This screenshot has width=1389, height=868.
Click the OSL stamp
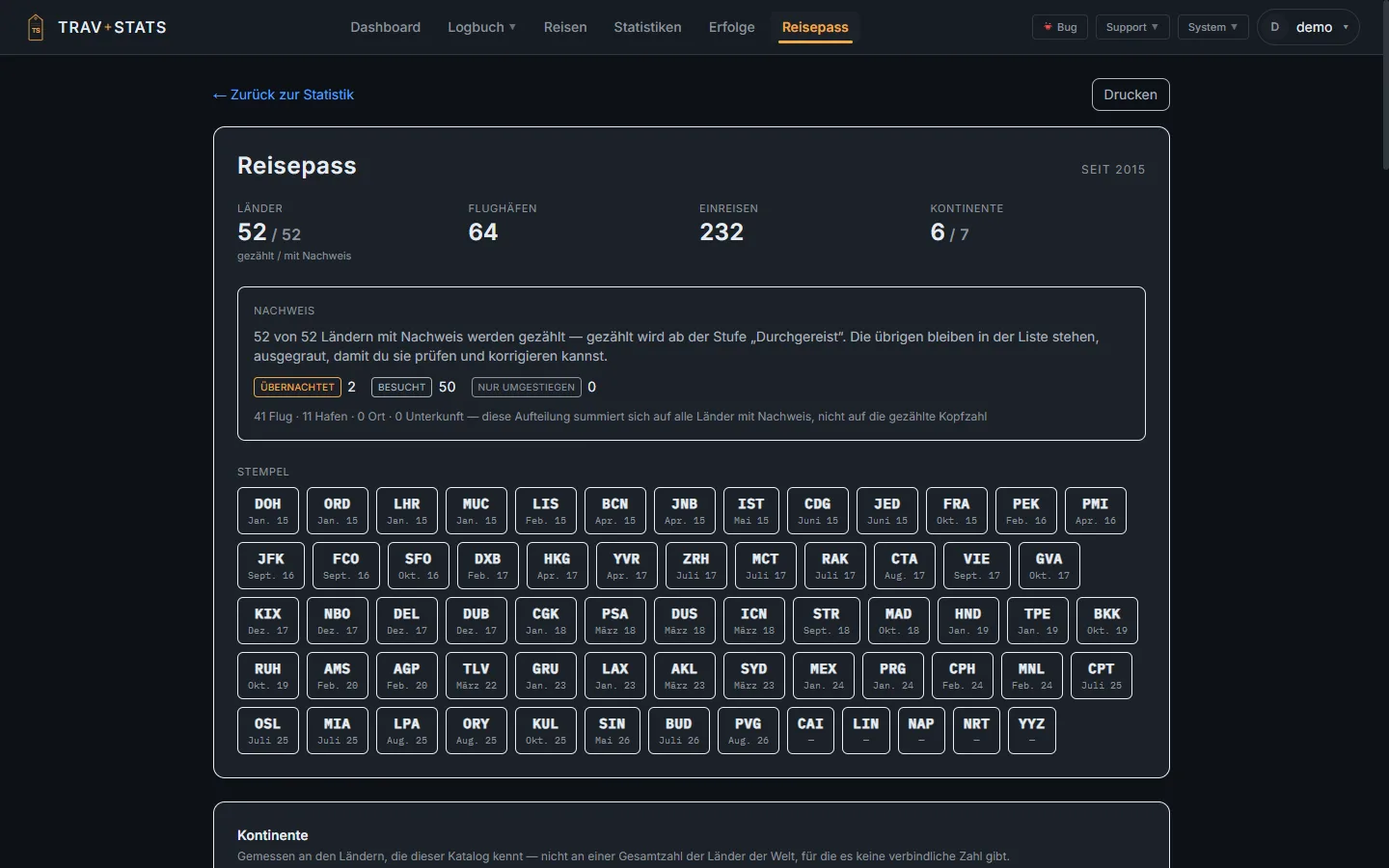pyautogui.click(x=268, y=730)
